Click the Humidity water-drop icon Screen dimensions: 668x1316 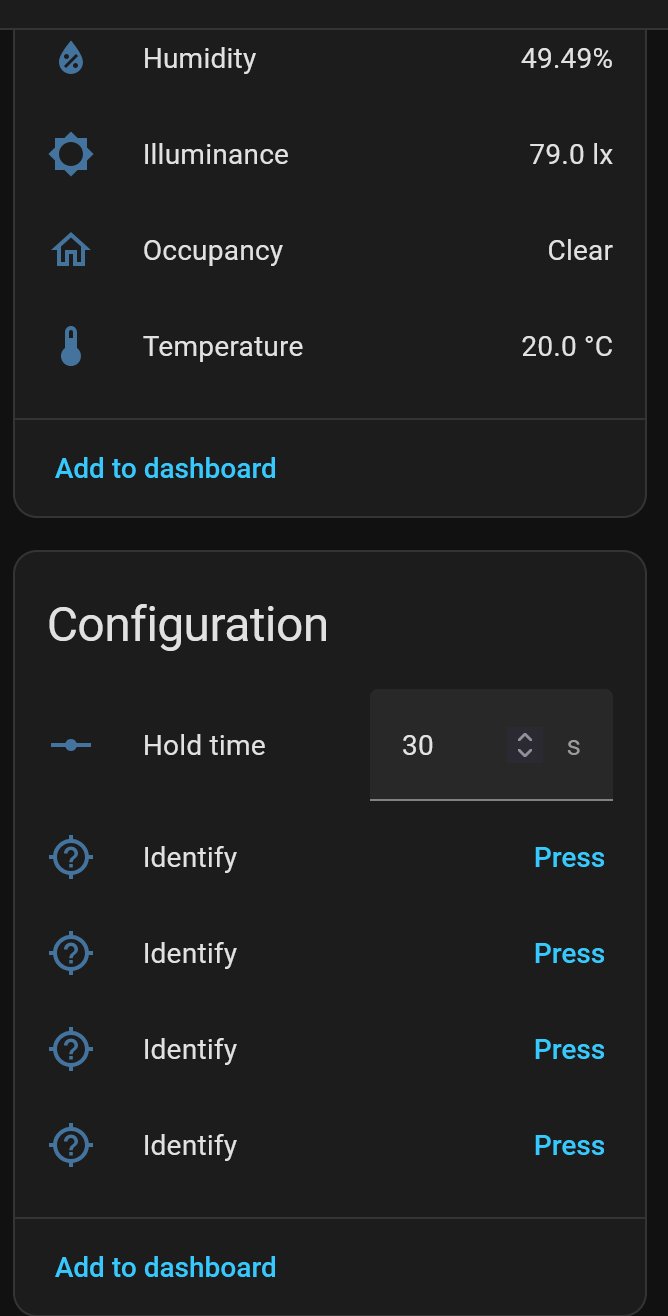pos(71,59)
